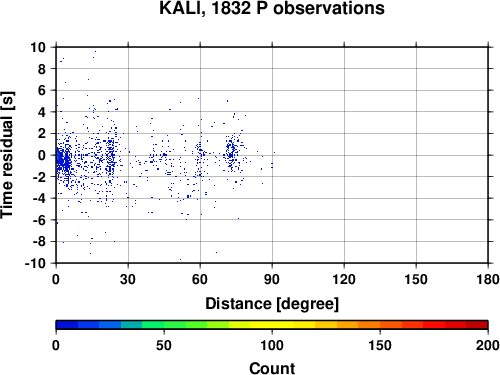Click the colorbar tick label 200

[487, 346]
